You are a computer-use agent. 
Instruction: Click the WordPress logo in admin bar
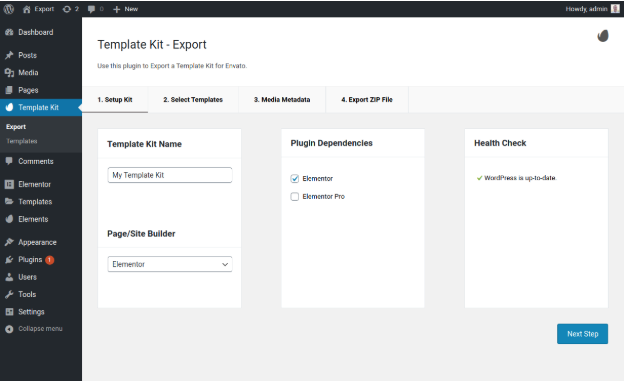coord(8,9)
